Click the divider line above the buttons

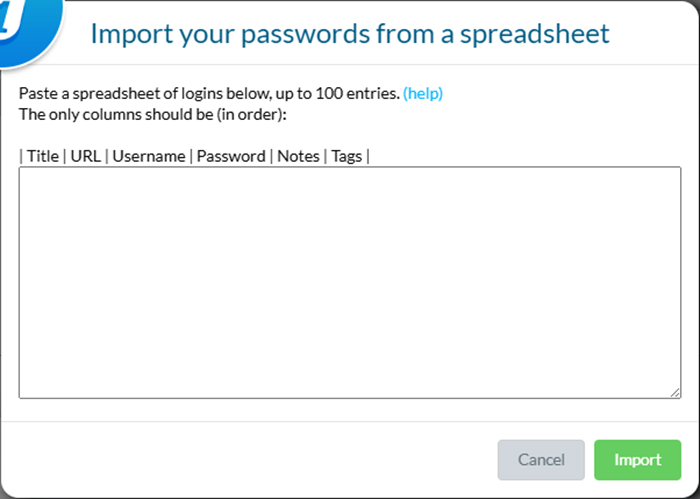[x=350, y=421]
